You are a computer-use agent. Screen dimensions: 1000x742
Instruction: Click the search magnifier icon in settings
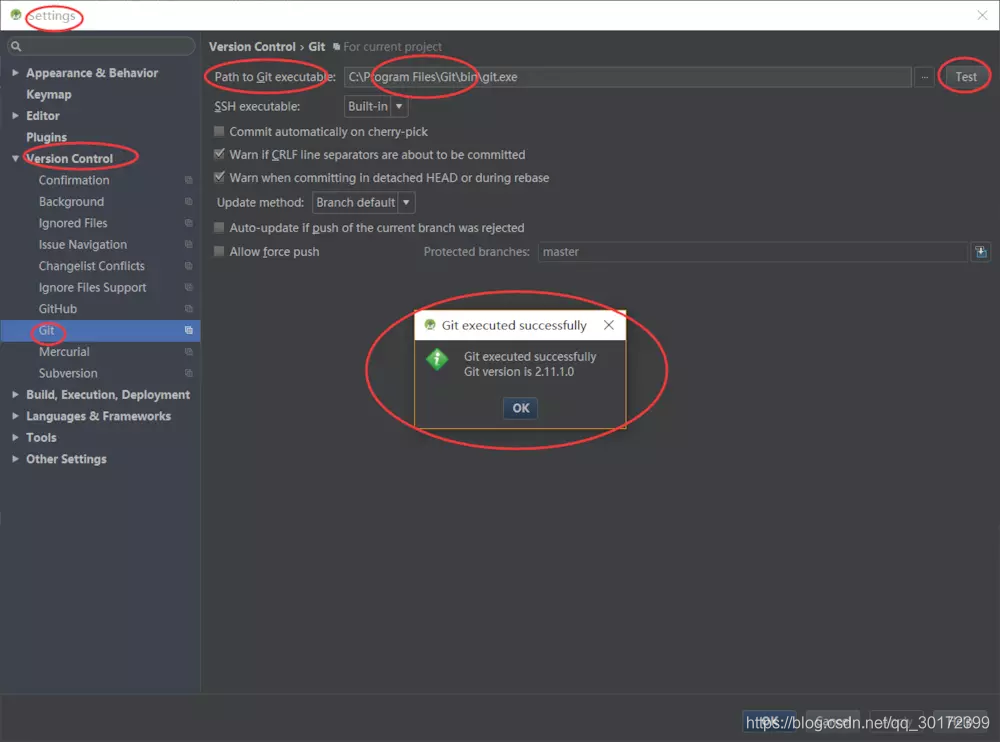point(16,46)
